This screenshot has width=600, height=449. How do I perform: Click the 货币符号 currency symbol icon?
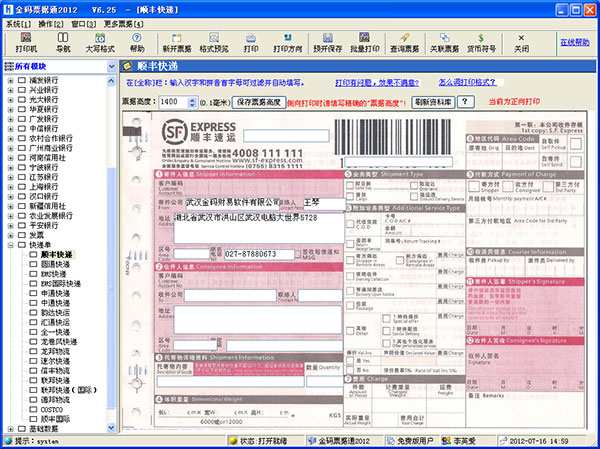481,38
